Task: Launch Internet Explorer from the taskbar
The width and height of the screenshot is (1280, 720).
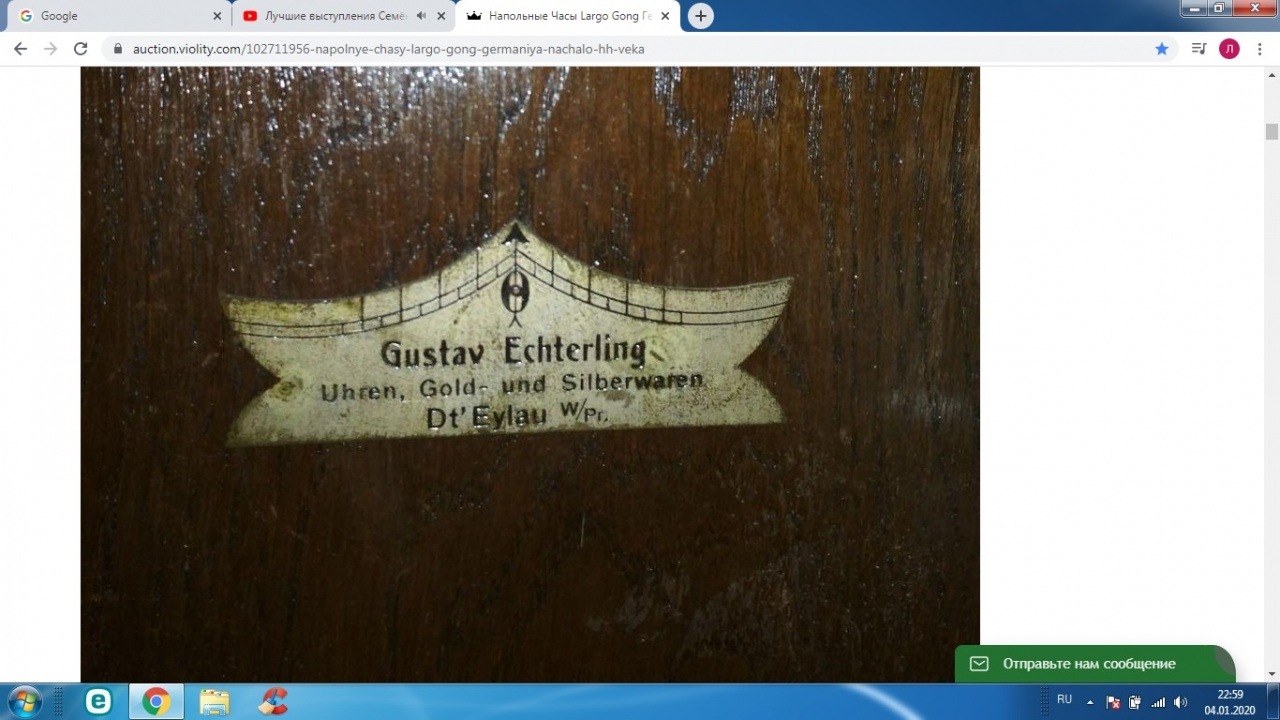Action: click(98, 702)
